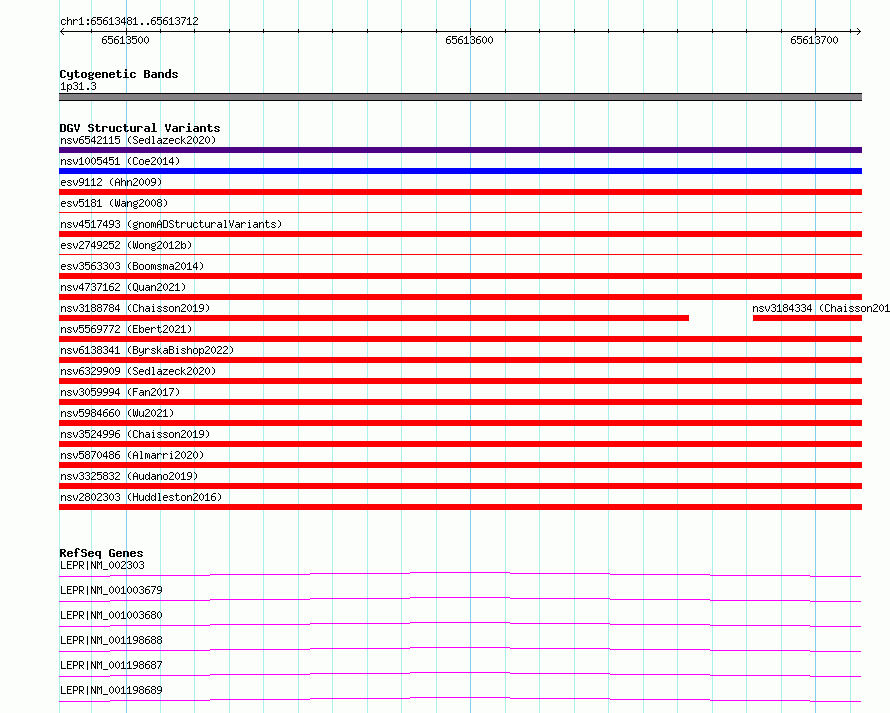Click the magenta LEPR|NM_001003680 intron line
The image size is (890, 713).
460,624
